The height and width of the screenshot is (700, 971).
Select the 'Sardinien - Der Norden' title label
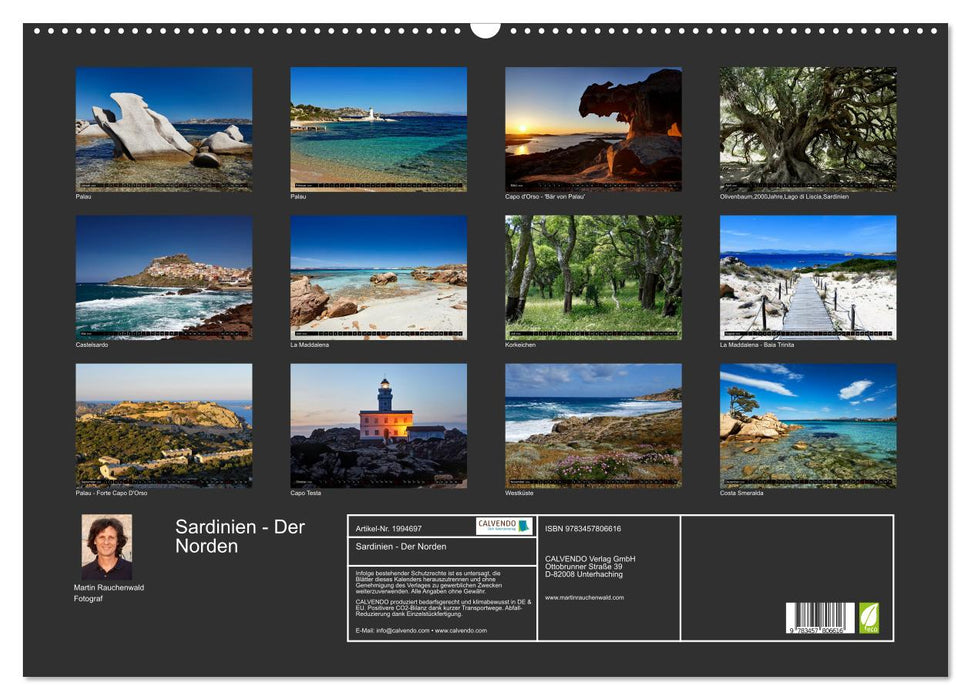coord(240,537)
